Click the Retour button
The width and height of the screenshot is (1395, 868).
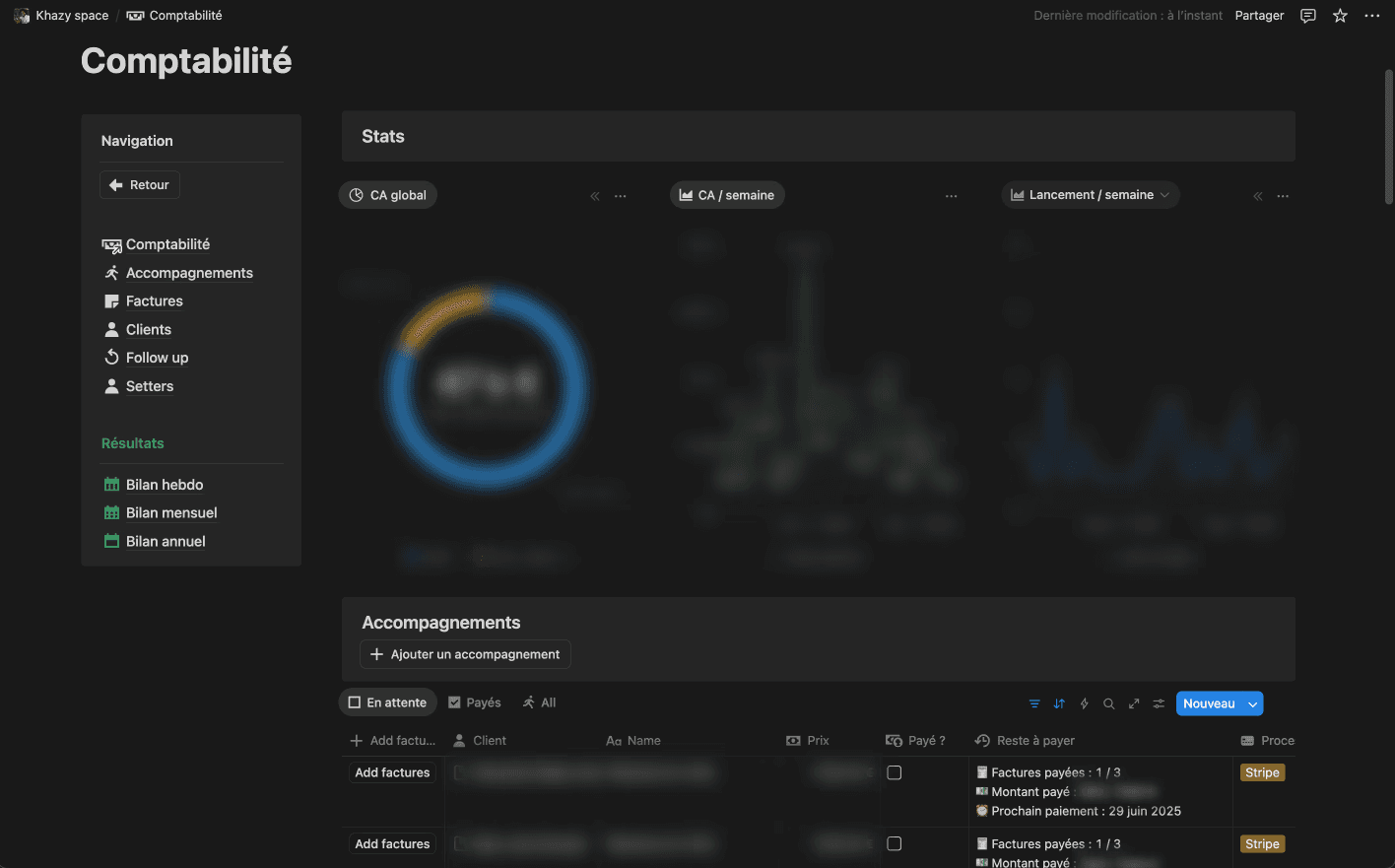[x=140, y=185]
